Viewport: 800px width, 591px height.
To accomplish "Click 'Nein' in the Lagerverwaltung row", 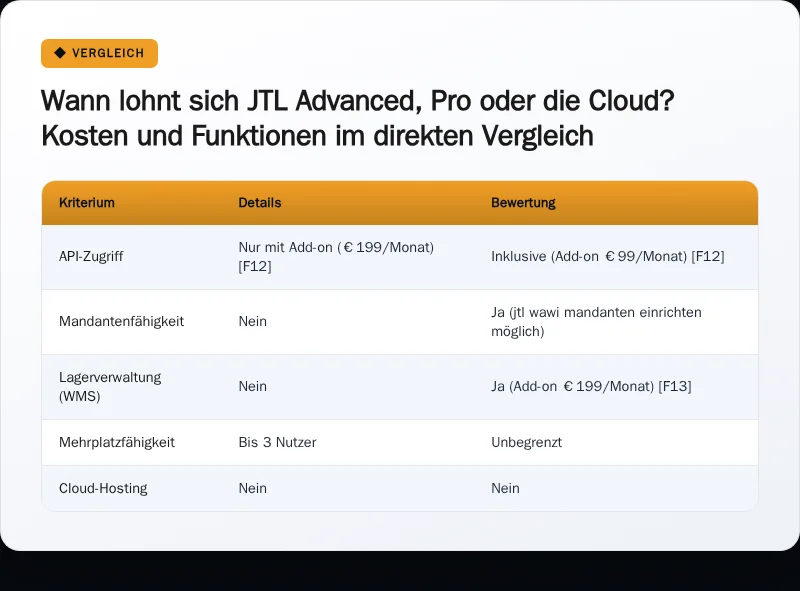I will tap(253, 386).
